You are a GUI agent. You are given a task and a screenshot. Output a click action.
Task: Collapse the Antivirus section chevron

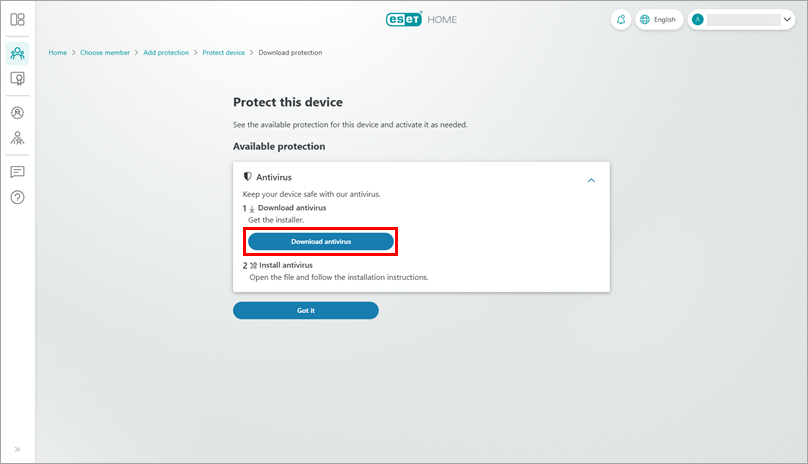point(591,180)
